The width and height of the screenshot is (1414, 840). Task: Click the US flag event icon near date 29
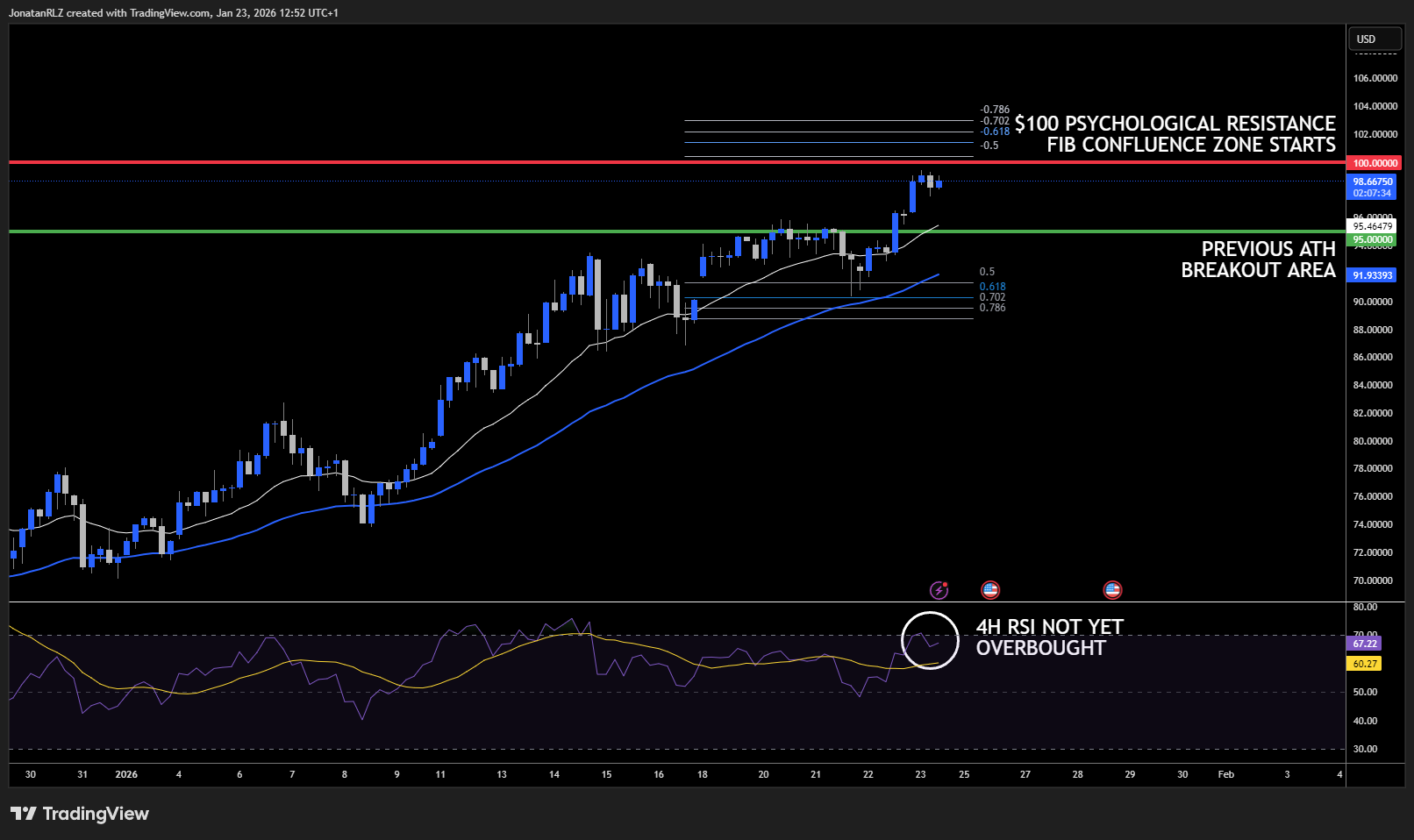coord(1112,590)
